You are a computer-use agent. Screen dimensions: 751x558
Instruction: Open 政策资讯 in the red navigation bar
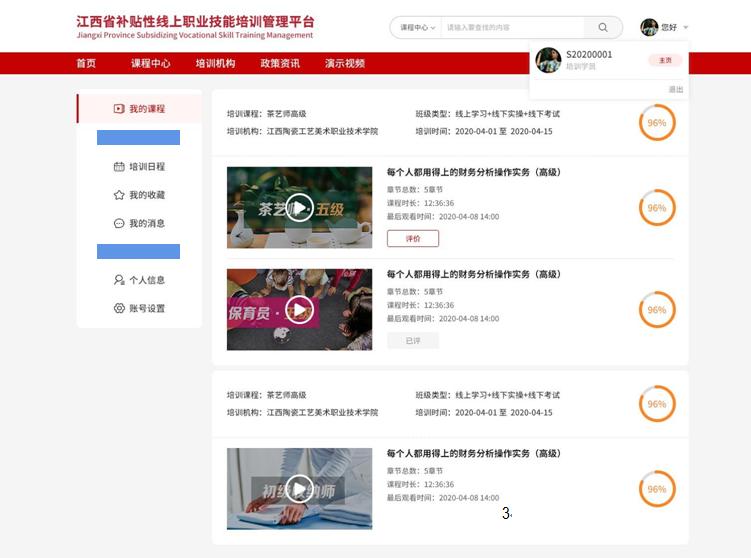pyautogui.click(x=280, y=63)
